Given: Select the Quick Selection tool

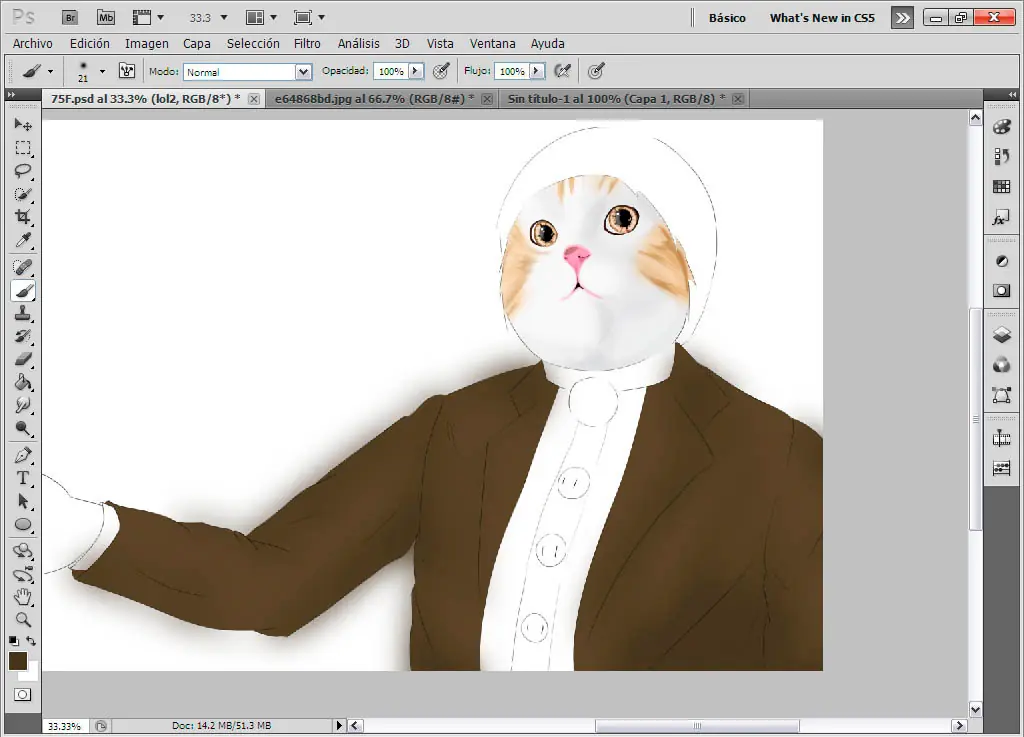Looking at the screenshot, I should [23, 194].
